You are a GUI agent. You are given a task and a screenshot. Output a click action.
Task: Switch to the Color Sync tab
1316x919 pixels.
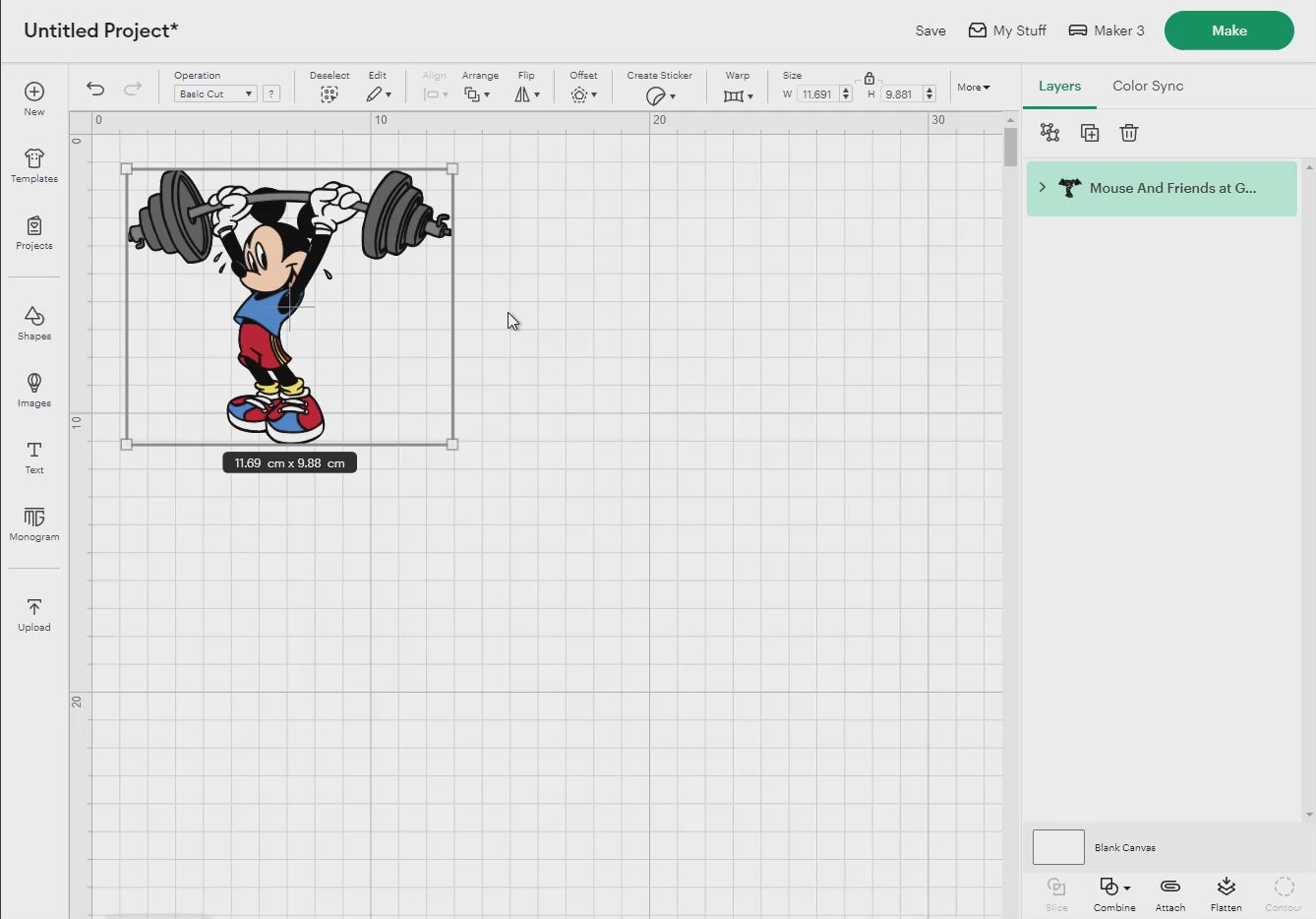pos(1148,86)
